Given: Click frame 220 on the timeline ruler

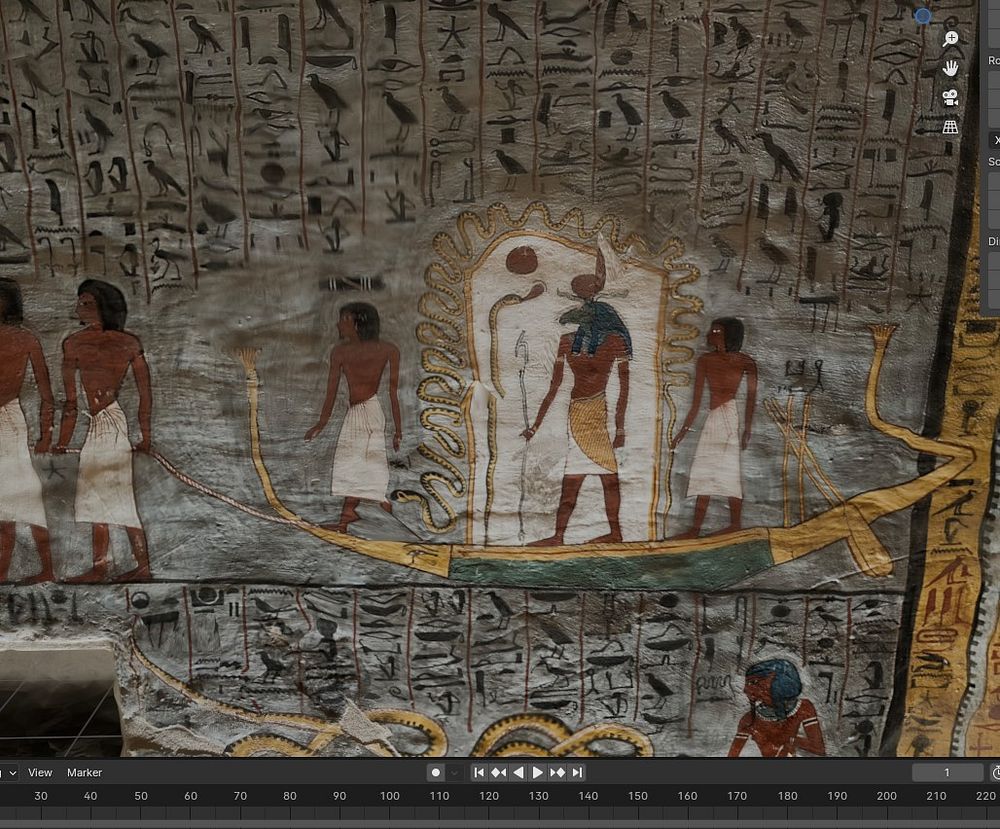Looking at the screenshot, I should coord(986,796).
